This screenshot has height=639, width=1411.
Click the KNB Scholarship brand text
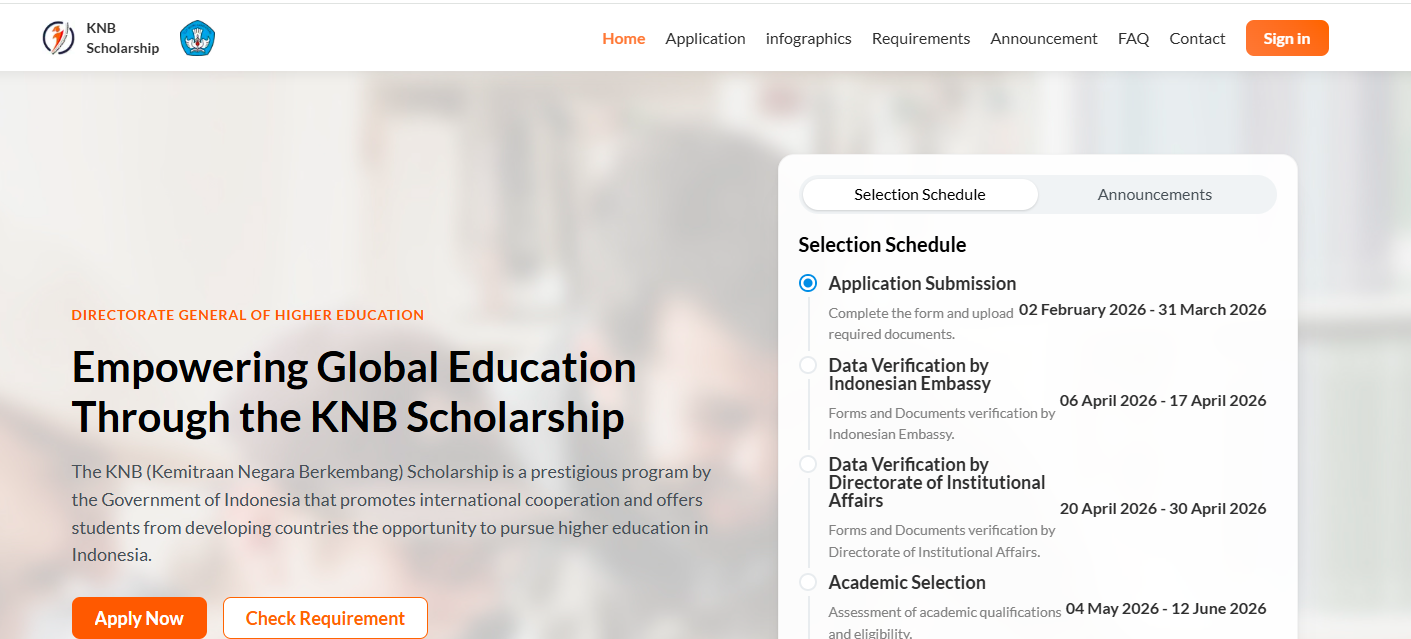[123, 38]
